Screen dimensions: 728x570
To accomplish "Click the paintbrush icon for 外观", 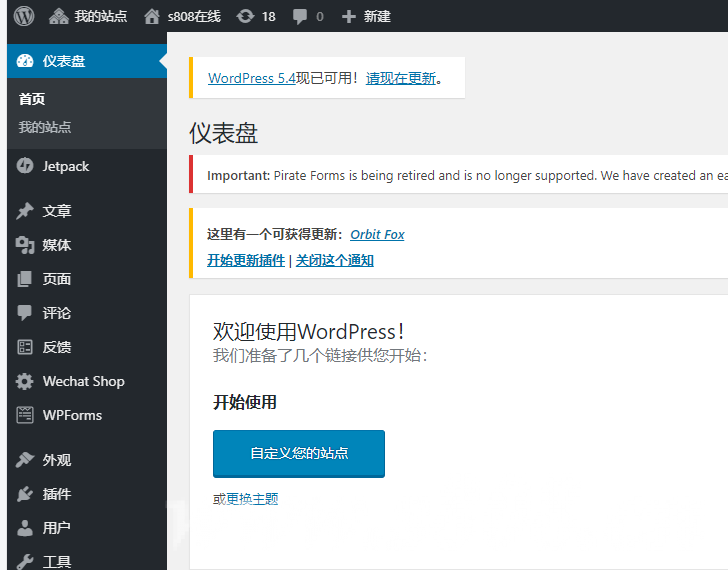I will click(x=25, y=460).
